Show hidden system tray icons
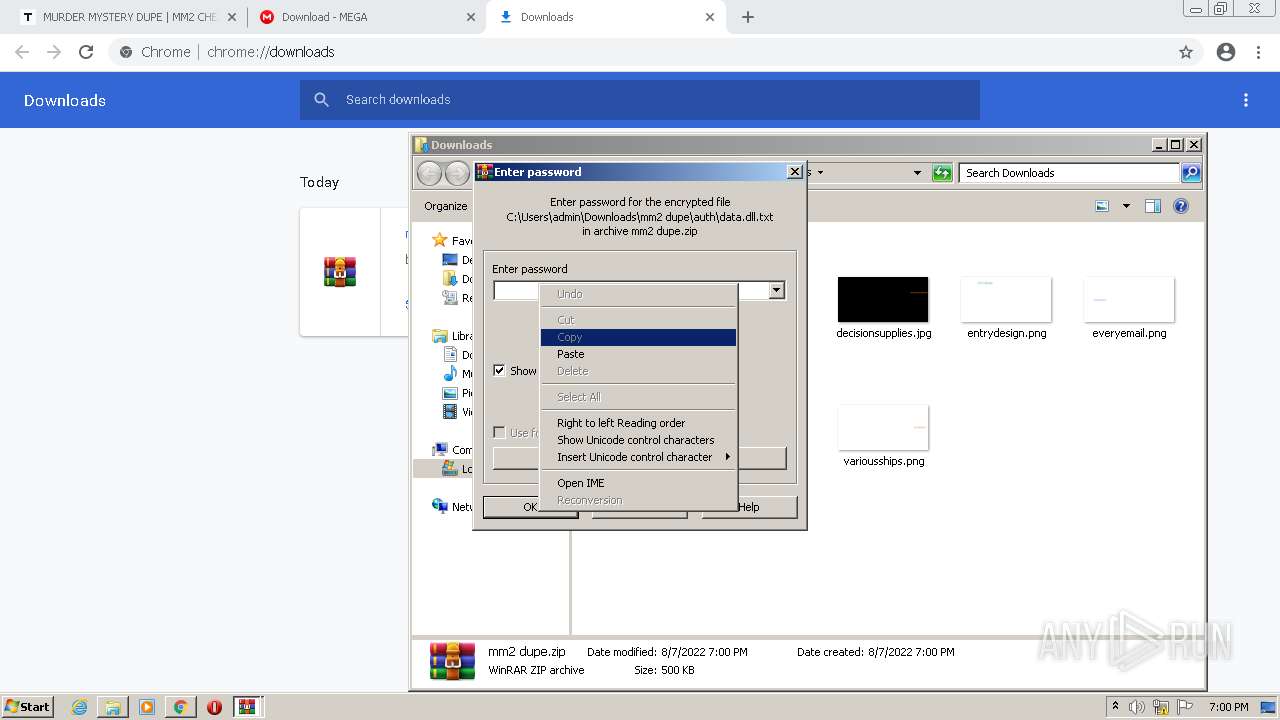Screen dimensions: 1280x720 [1115, 707]
